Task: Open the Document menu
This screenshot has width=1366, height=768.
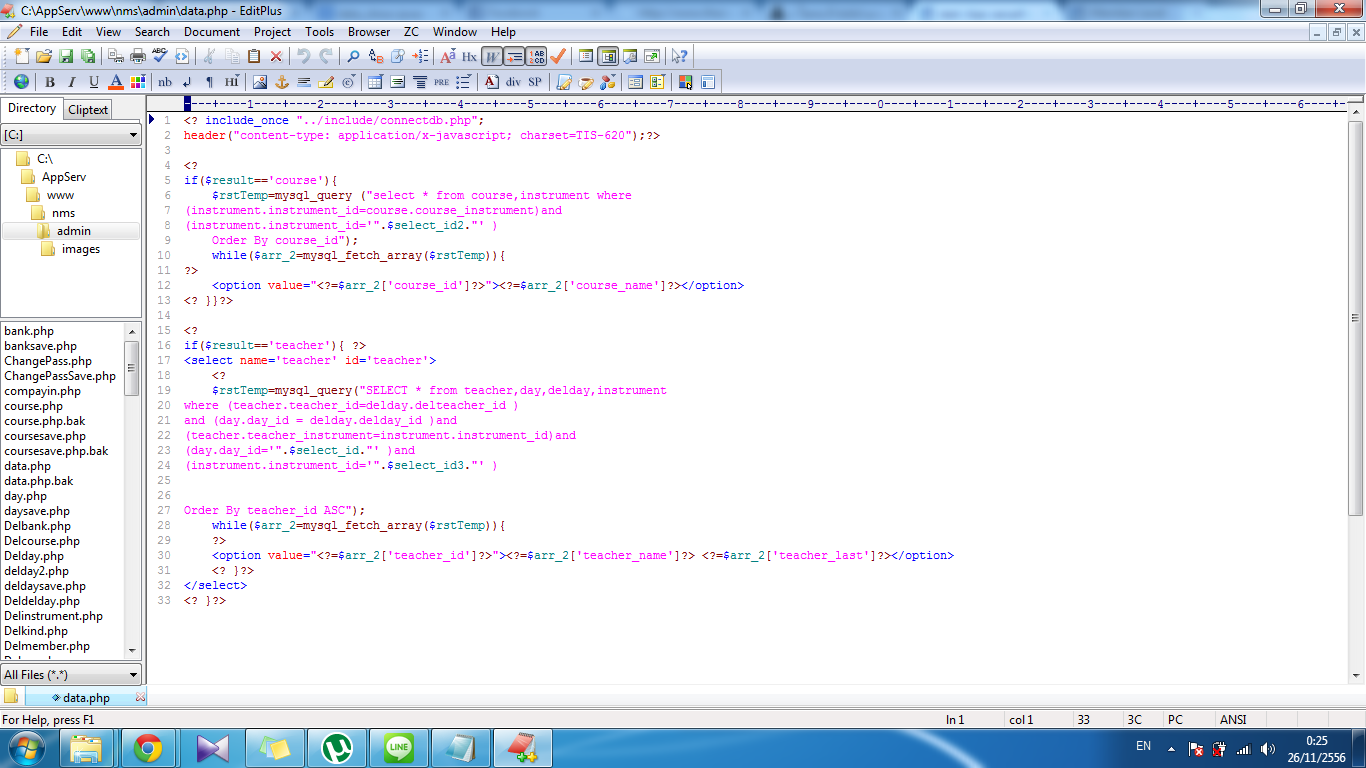Action: [212, 32]
